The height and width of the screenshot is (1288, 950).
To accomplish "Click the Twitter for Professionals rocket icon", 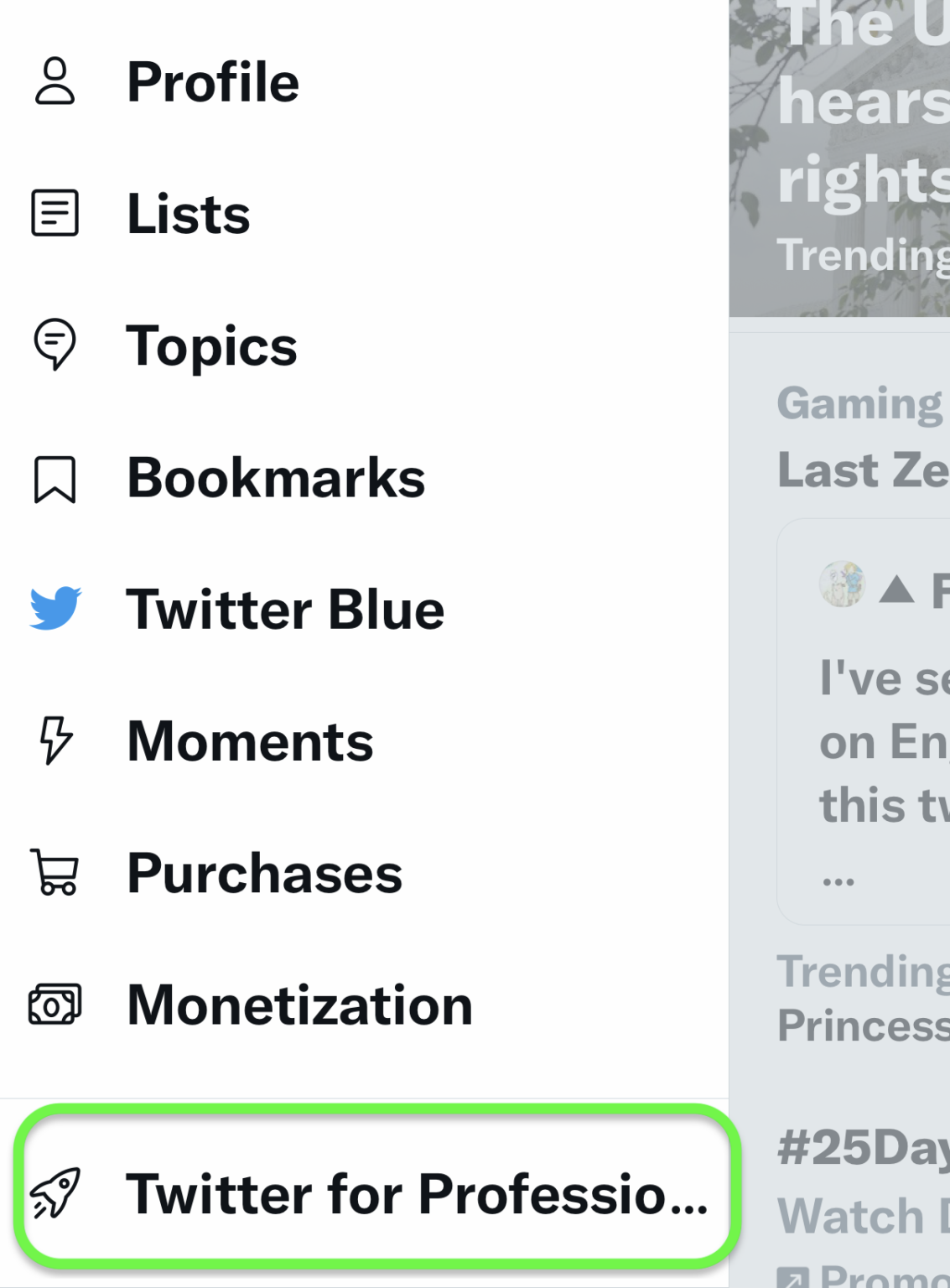I will pos(55,1192).
